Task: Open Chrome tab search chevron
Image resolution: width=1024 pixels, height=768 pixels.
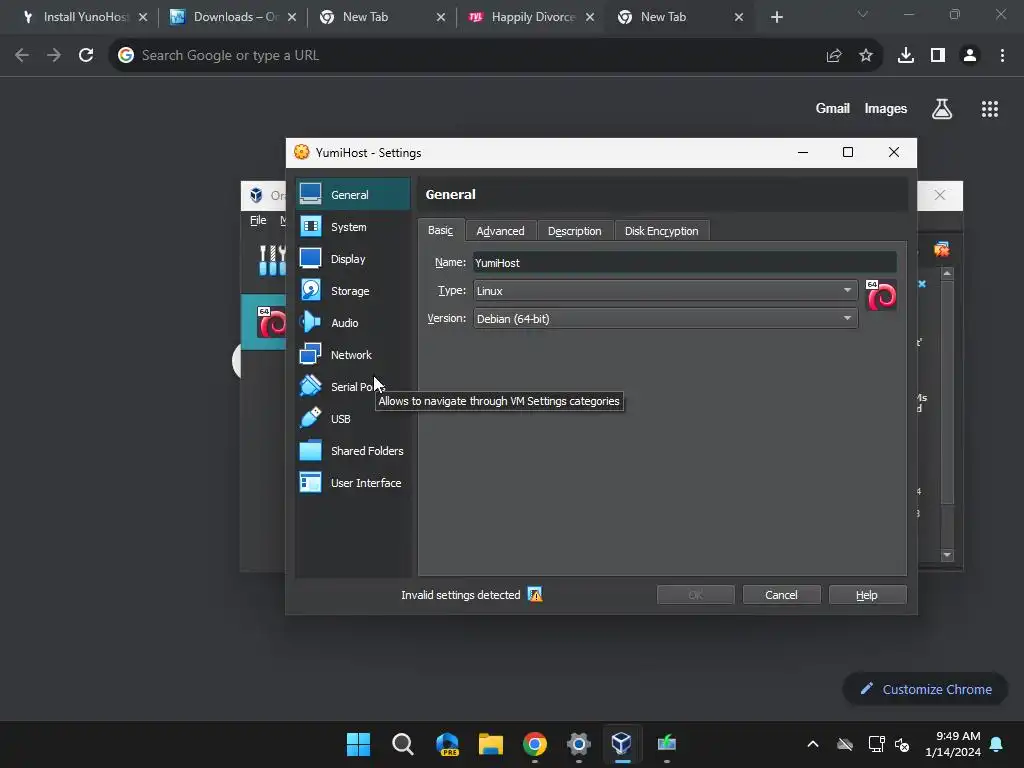Action: 862,14
